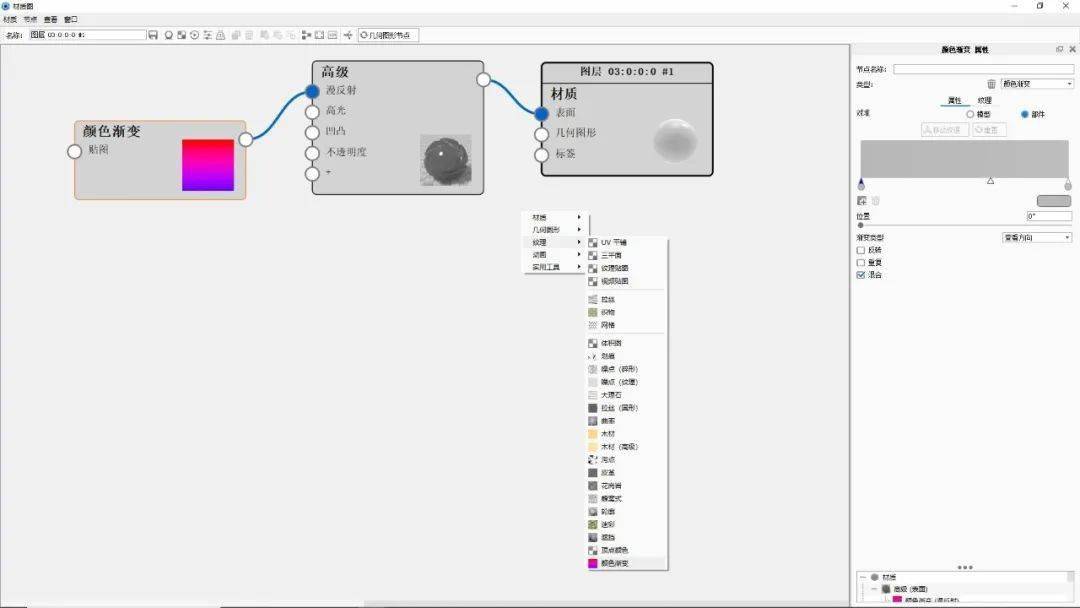
Task: Click the left gradient stop marker below the gradient bar
Action: tap(861, 181)
